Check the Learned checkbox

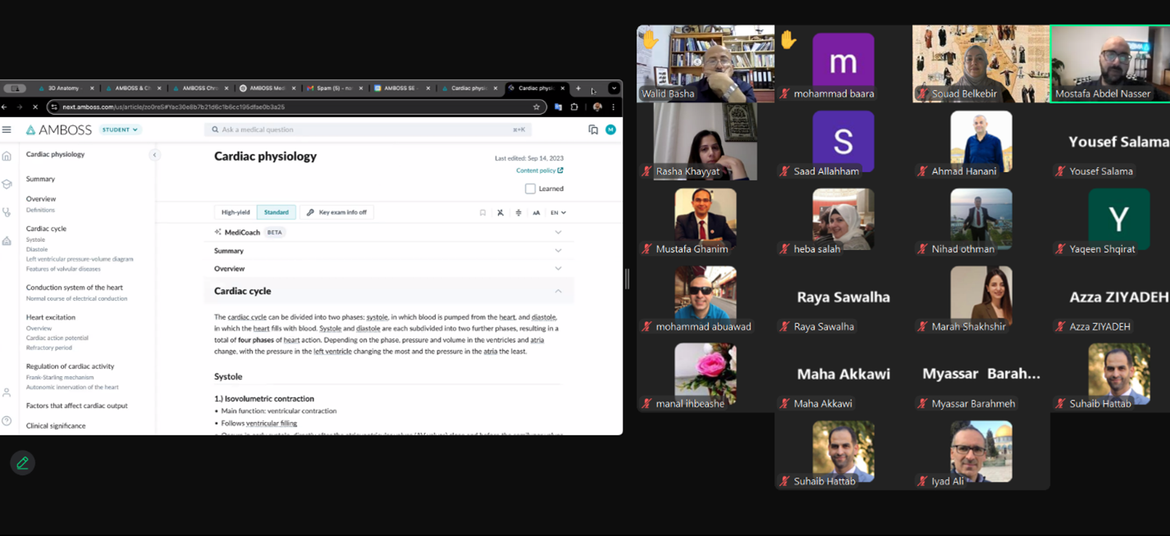530,189
